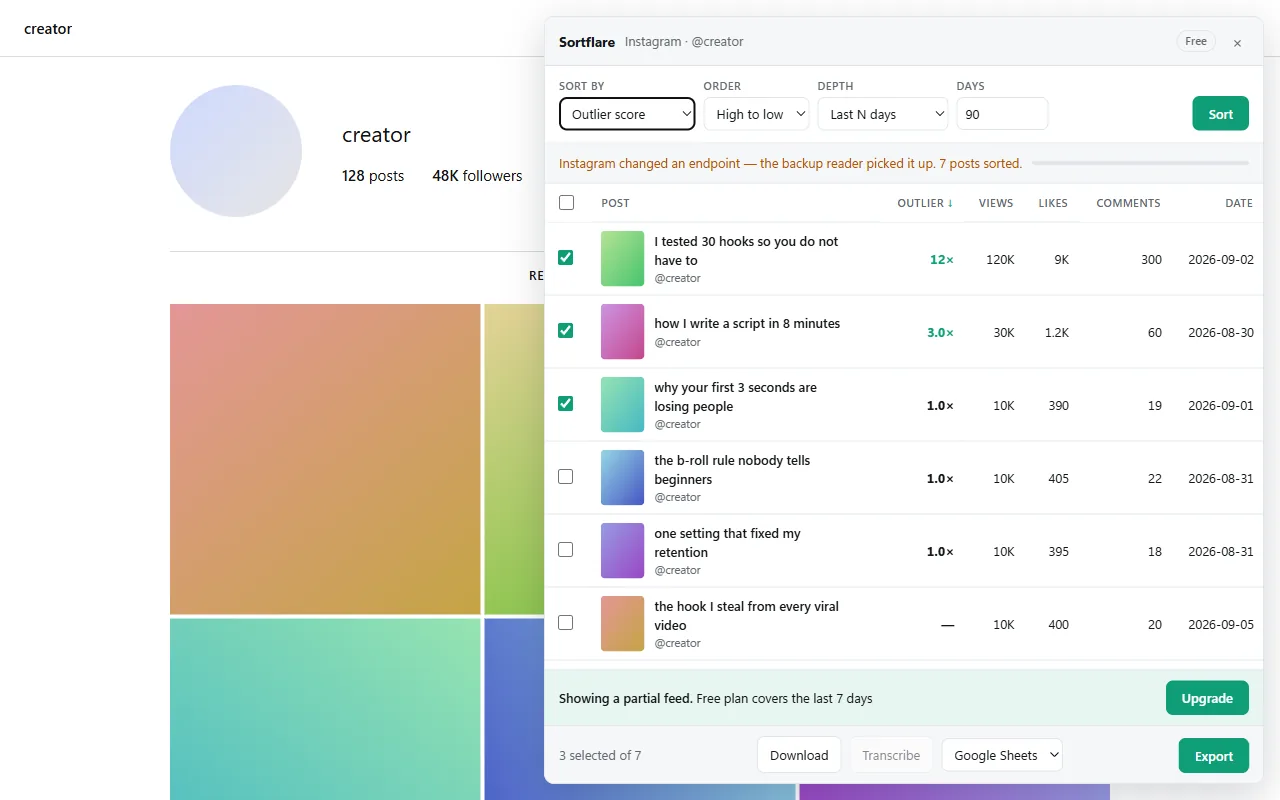Sort by the Views column header
Viewport: 1280px width, 800px height.
coord(996,203)
